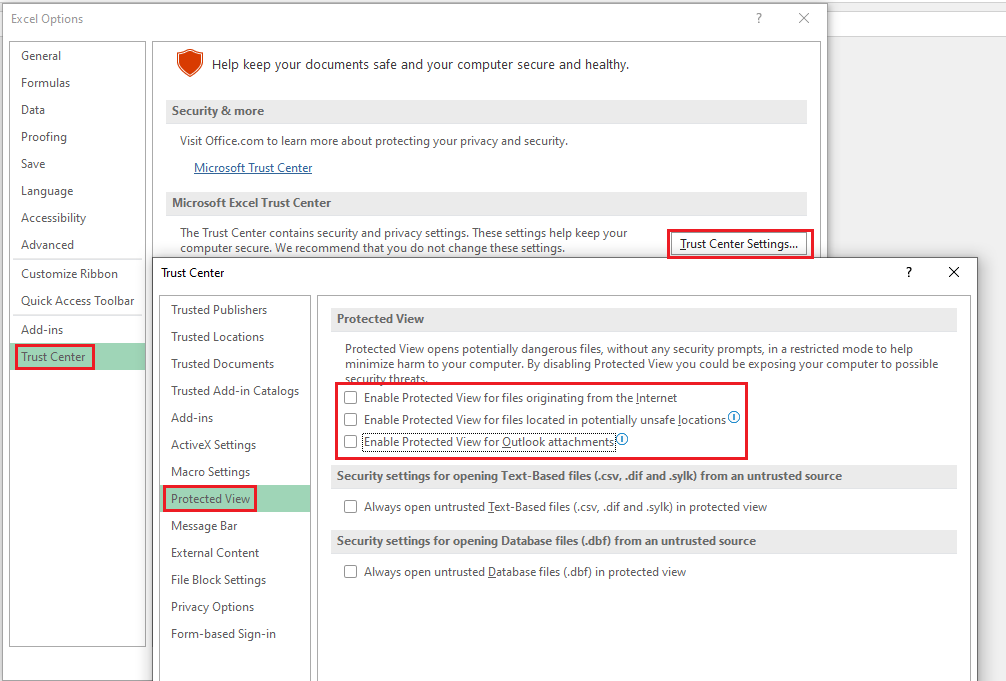Select Protected View in Trust Center
The height and width of the screenshot is (681, 1006).
(235, 499)
